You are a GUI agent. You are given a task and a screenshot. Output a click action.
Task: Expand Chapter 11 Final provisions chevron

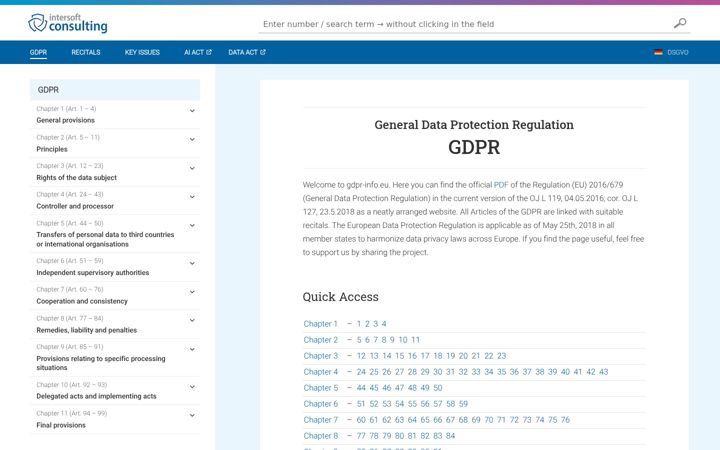pos(192,415)
